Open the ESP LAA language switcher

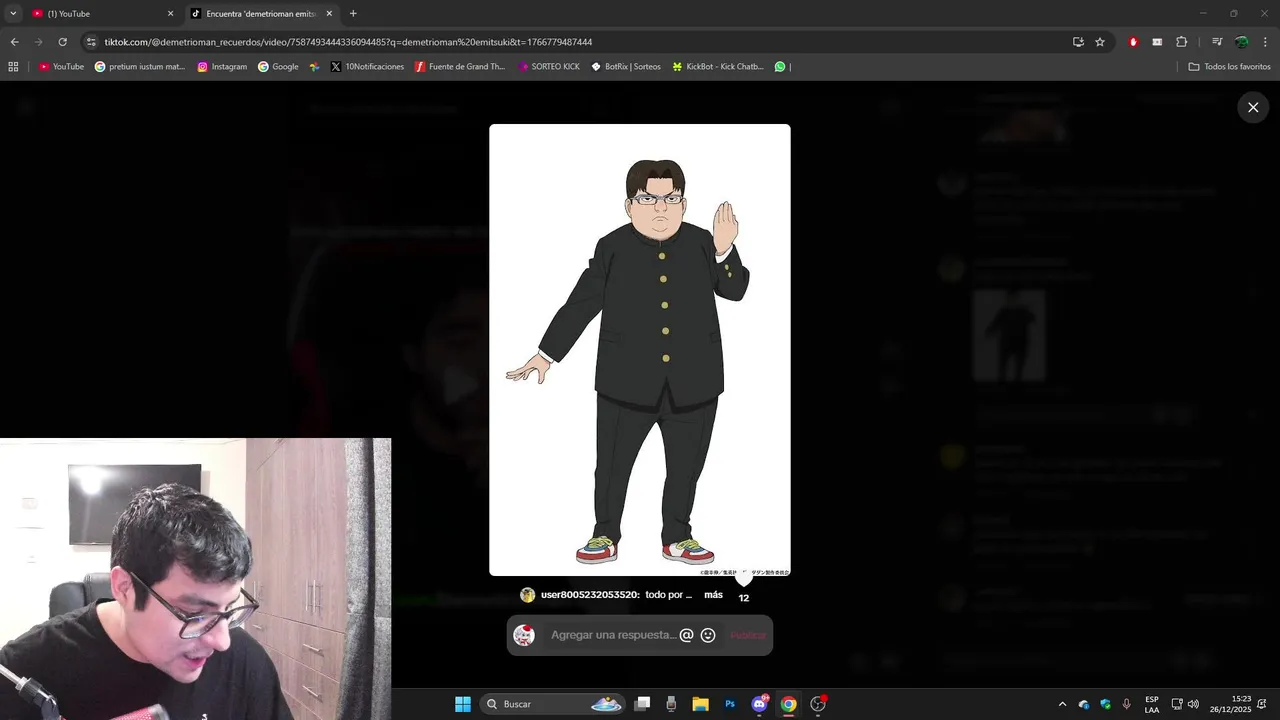(x=1152, y=704)
